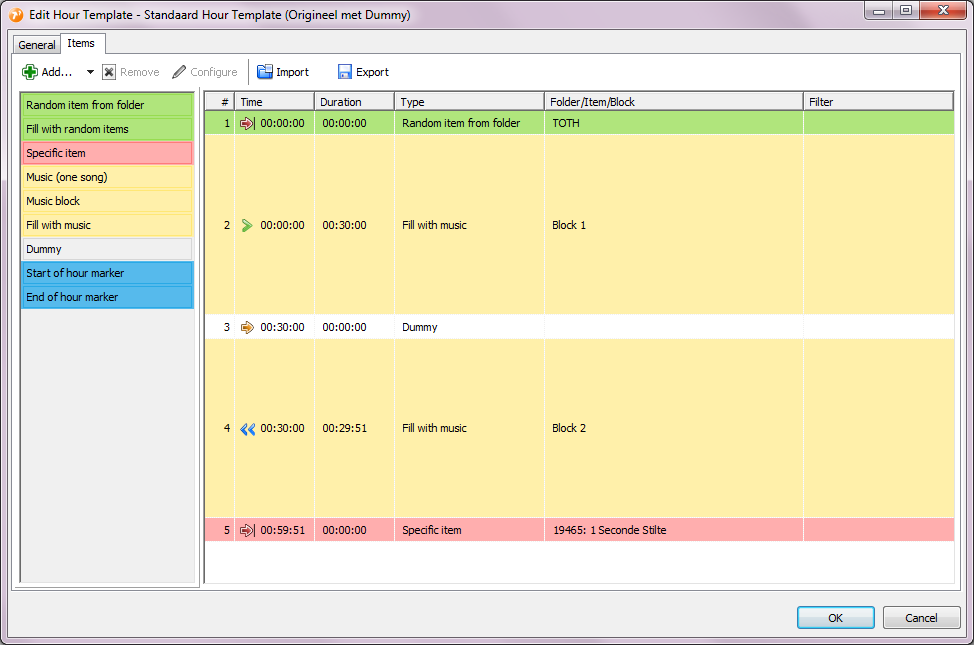The width and height of the screenshot is (974, 645).
Task: Click the Duration column header
Action: coord(354,102)
